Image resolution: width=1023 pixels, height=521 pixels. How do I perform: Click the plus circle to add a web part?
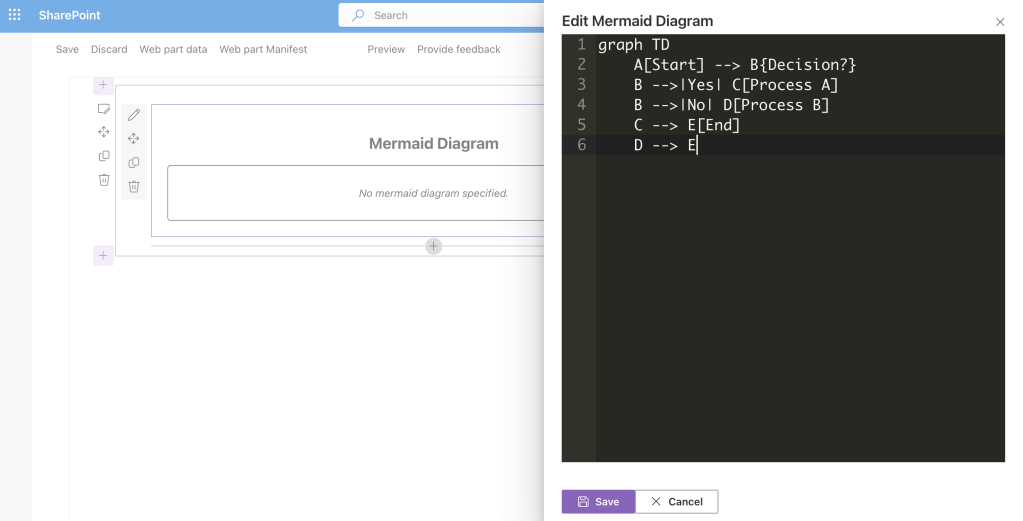coord(433,246)
